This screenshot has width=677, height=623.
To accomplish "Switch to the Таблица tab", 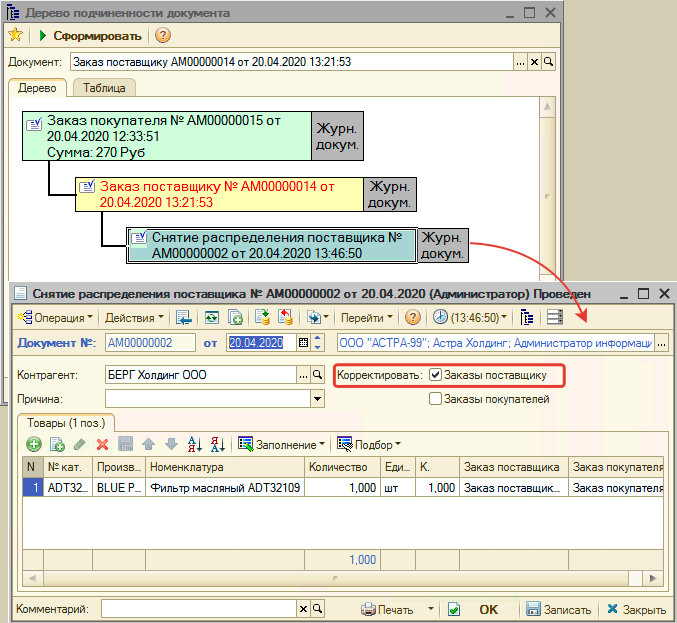I will [x=104, y=88].
